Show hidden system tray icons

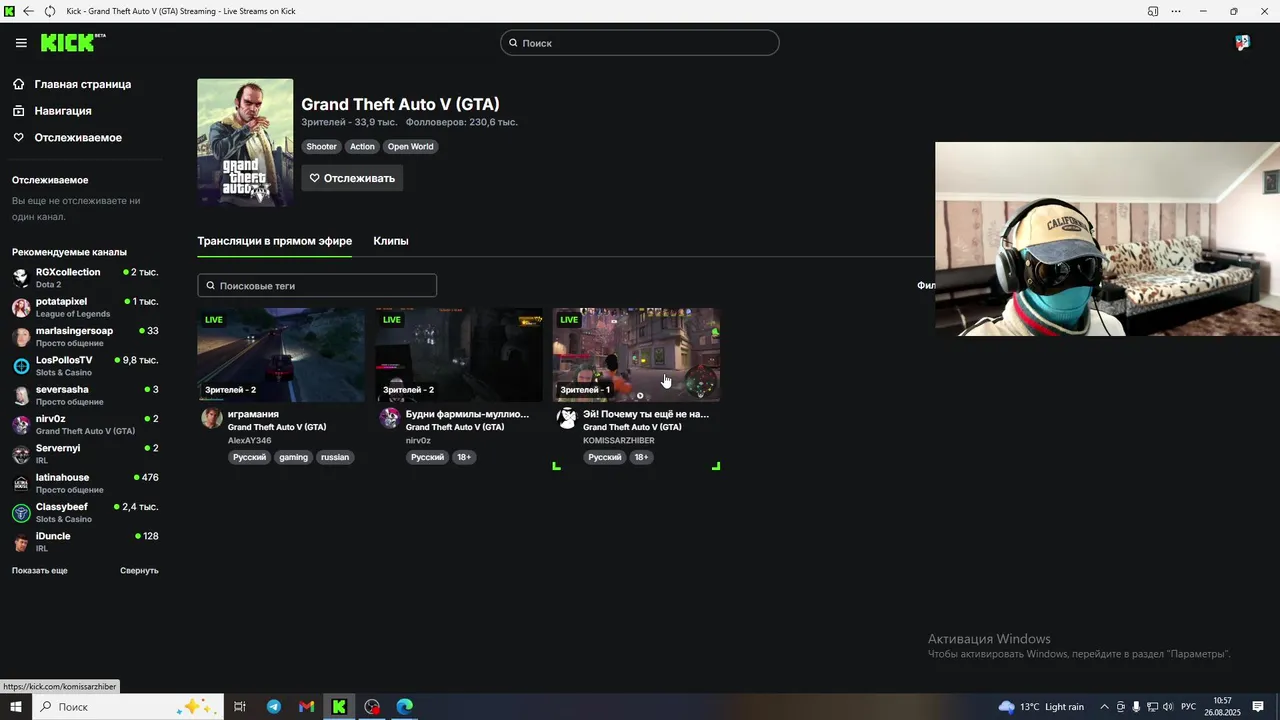(1104, 707)
